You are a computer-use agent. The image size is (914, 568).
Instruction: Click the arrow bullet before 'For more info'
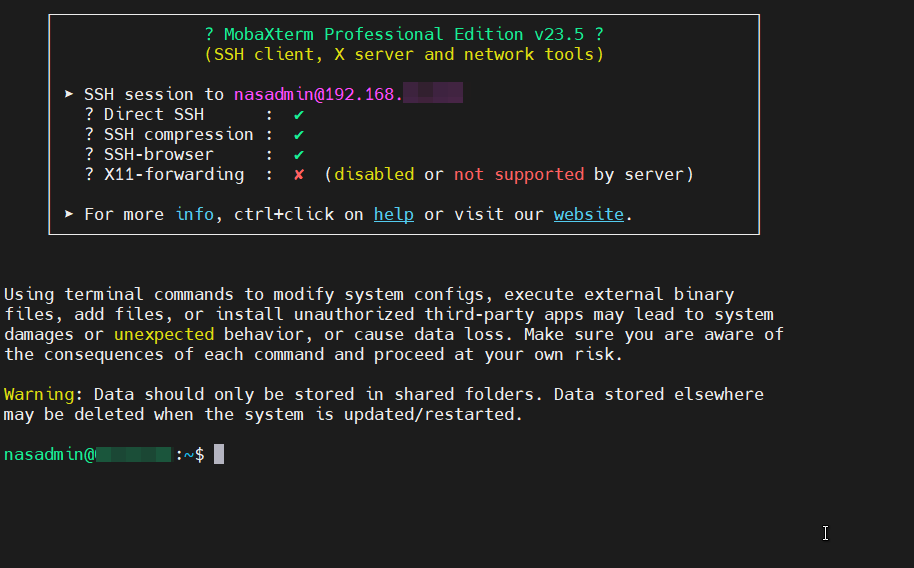click(69, 215)
